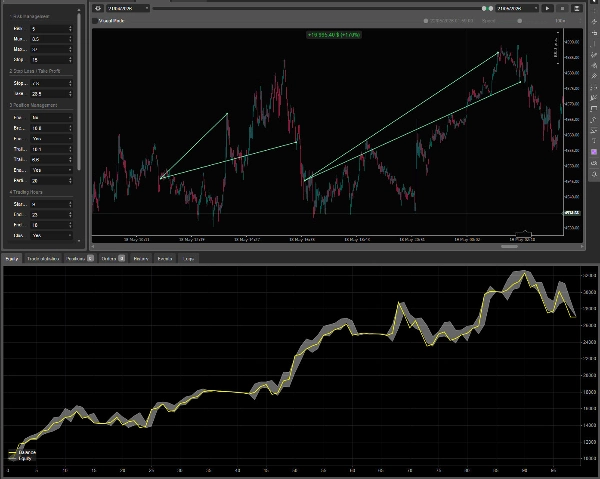The width and height of the screenshot is (600, 479).
Task: Adjust the date range slider end handle
Action: [x=491, y=8]
